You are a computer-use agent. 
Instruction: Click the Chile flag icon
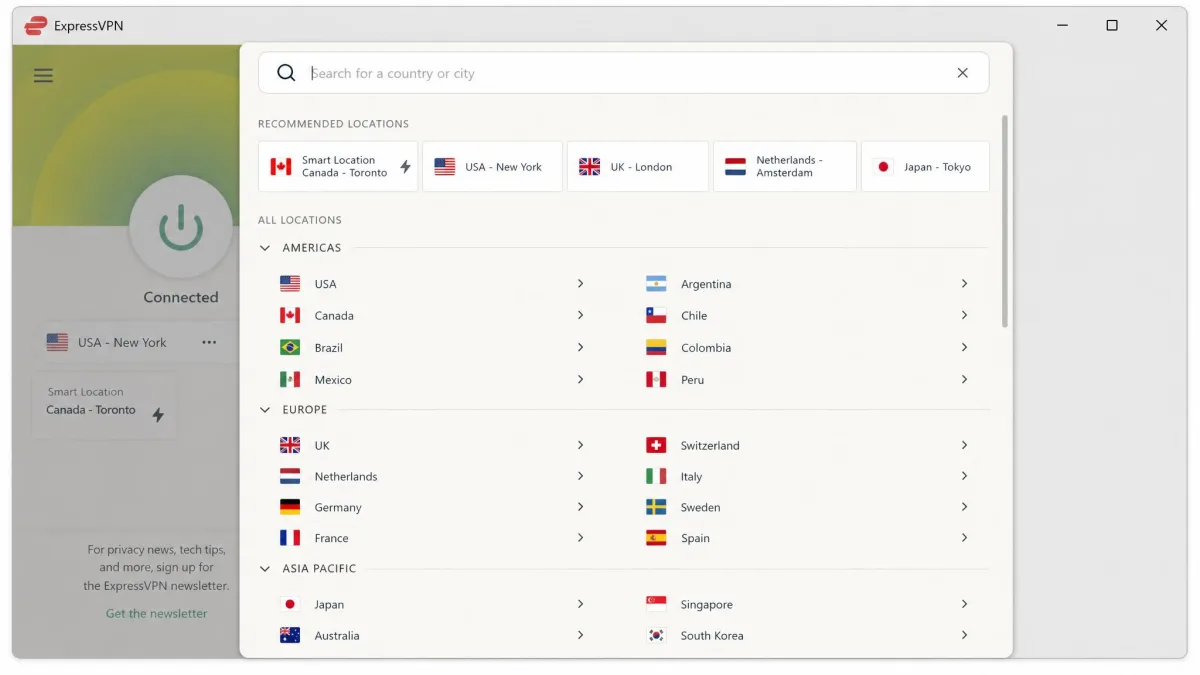[656, 315]
